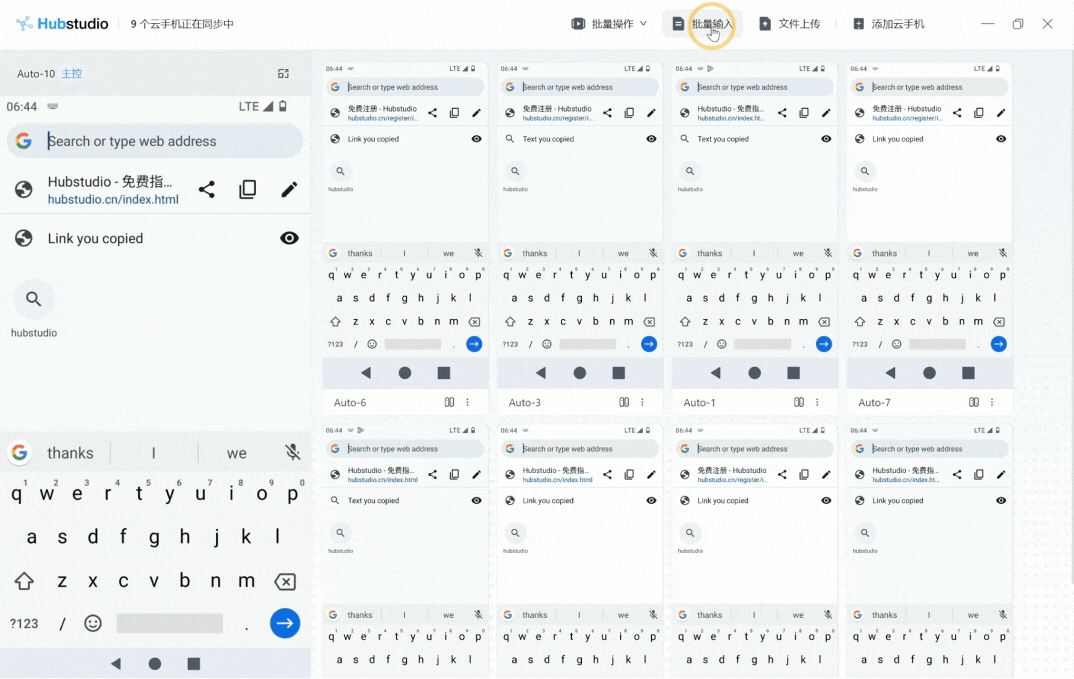Tap the back navigation triangle on Auto-10
Screen dimensions: 1074x679
(116, 663)
